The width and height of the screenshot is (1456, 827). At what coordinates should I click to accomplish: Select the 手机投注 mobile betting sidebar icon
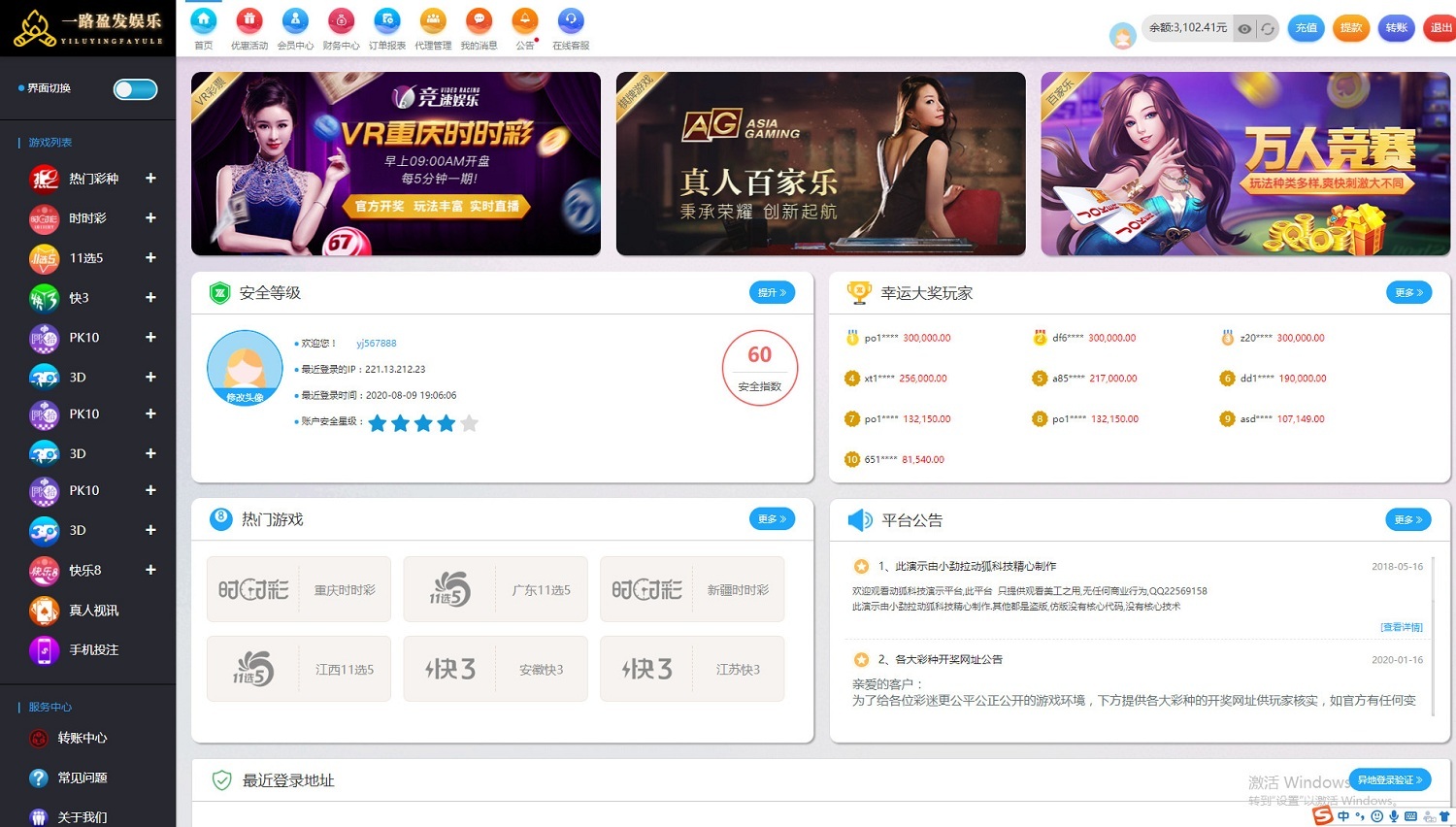tap(43, 650)
